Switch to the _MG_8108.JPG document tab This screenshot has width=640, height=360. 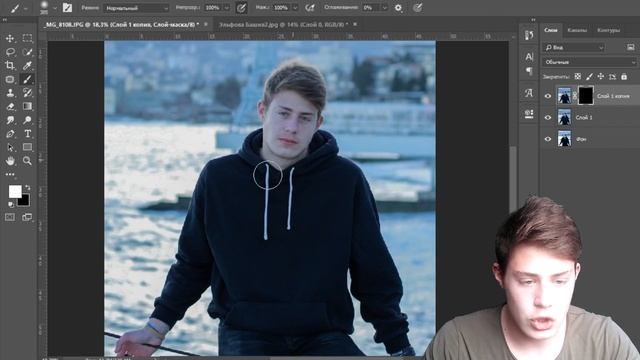coord(122,24)
